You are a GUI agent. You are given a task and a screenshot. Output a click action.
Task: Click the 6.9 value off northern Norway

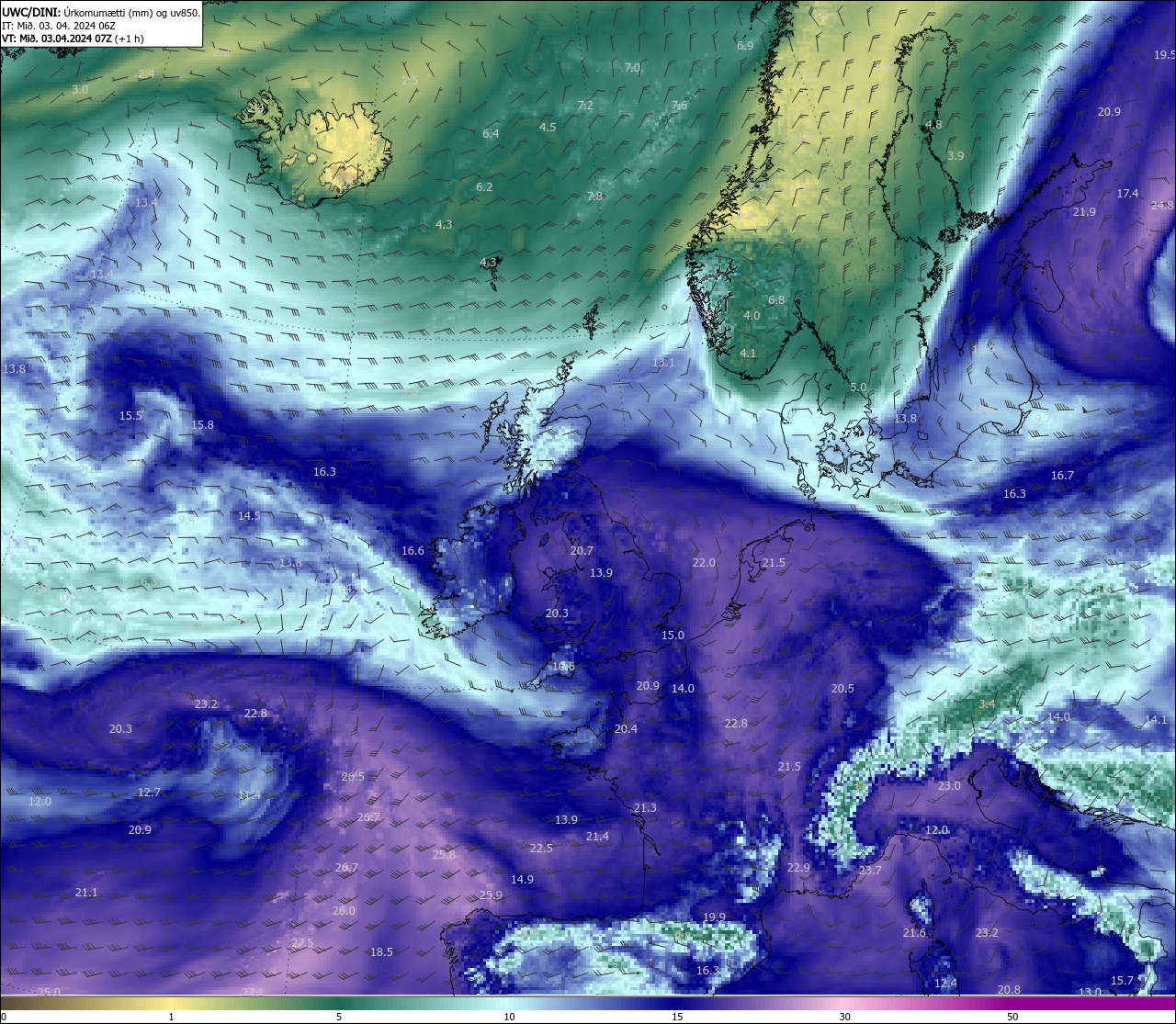click(745, 46)
